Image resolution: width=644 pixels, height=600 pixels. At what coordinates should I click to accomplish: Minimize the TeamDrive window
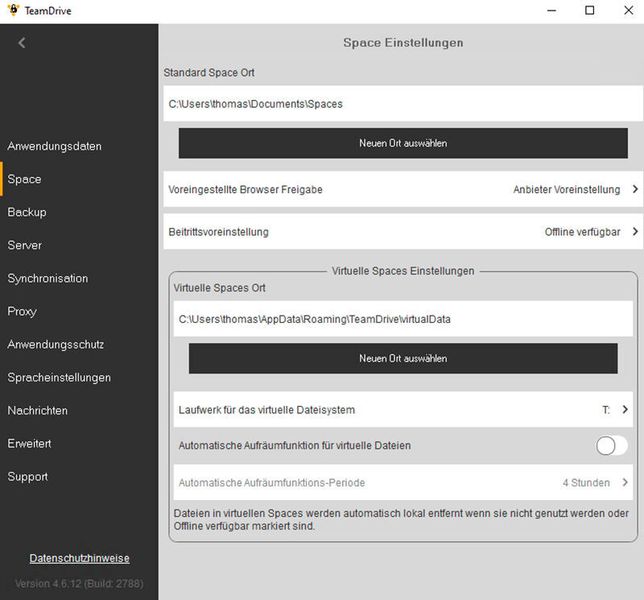[552, 11]
